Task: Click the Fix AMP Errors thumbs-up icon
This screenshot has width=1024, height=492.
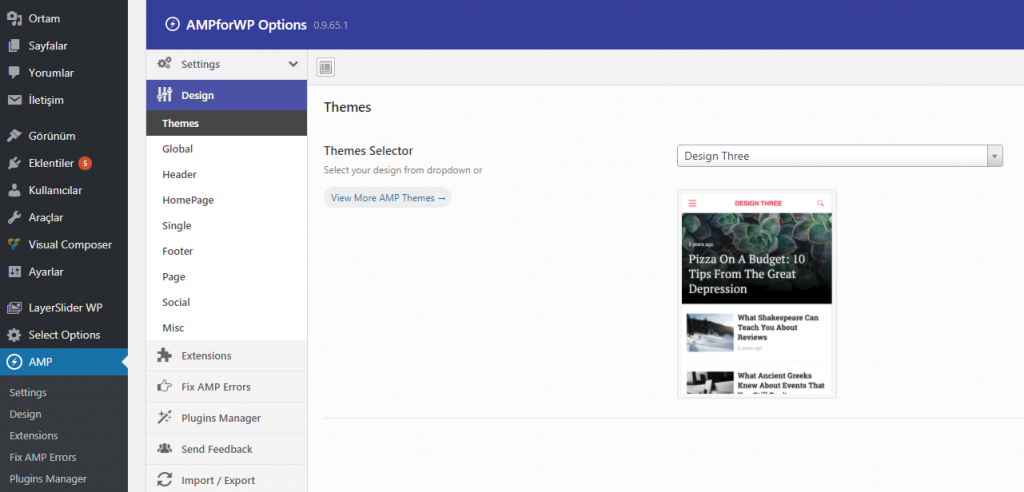Action: pos(165,387)
